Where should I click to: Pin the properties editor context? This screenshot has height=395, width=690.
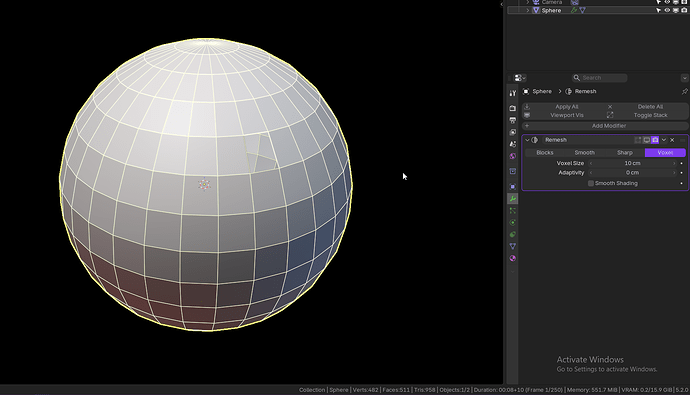pos(684,91)
